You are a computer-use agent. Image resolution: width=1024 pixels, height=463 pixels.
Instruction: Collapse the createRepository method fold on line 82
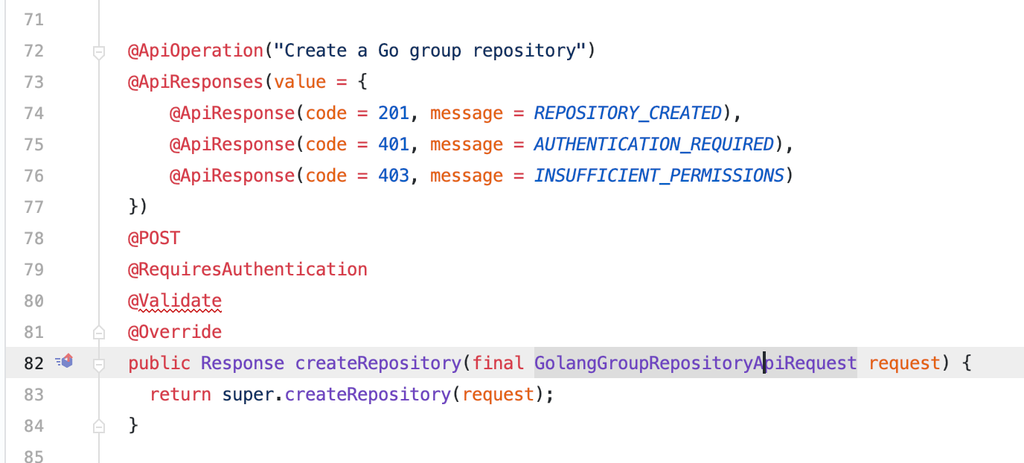tap(99, 363)
